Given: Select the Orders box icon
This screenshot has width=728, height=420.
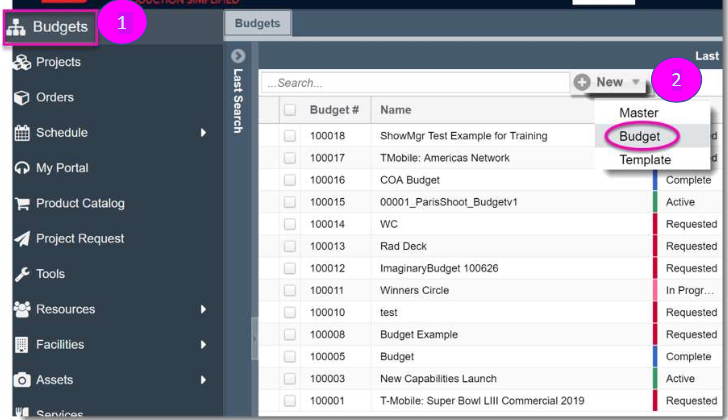Looking at the screenshot, I should tap(22, 97).
